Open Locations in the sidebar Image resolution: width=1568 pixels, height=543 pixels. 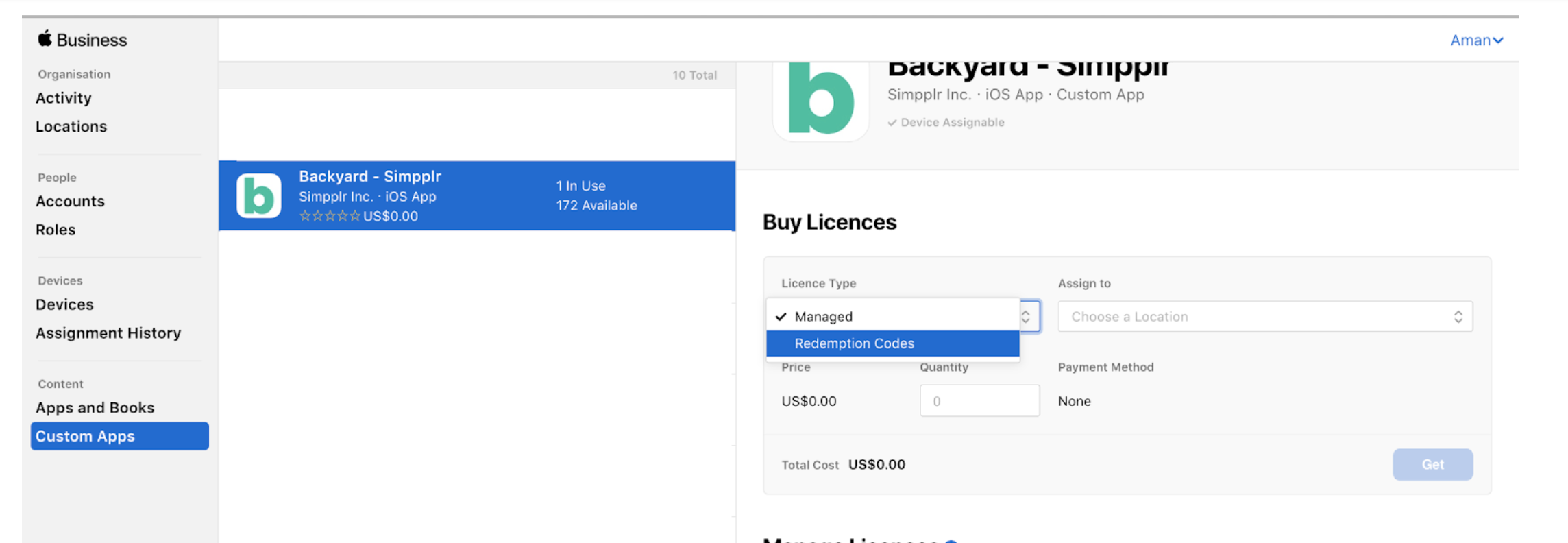(71, 127)
